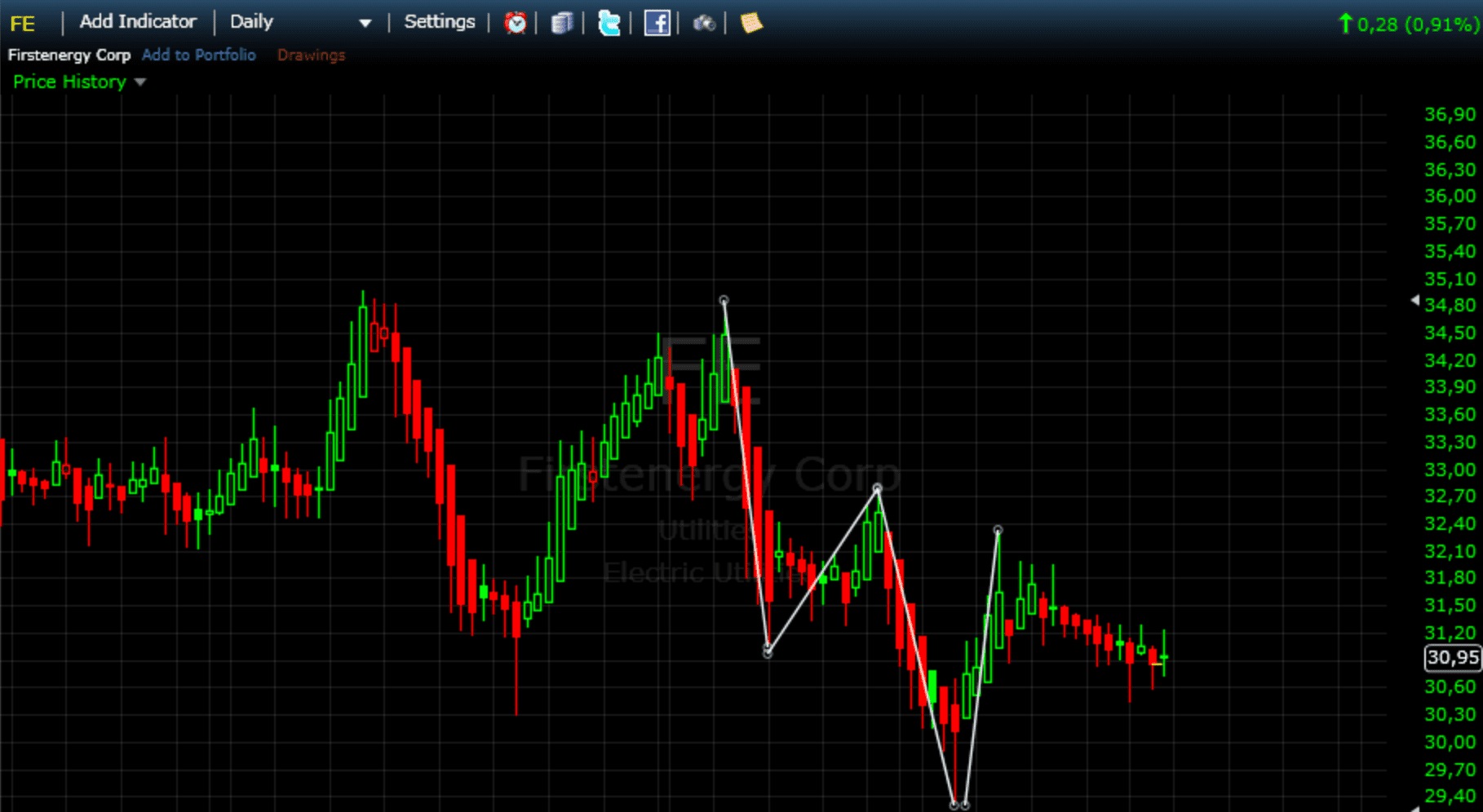Viewport: 1483px width, 812px height.
Task: Open the yellow sticky note icon
Action: pos(751,23)
